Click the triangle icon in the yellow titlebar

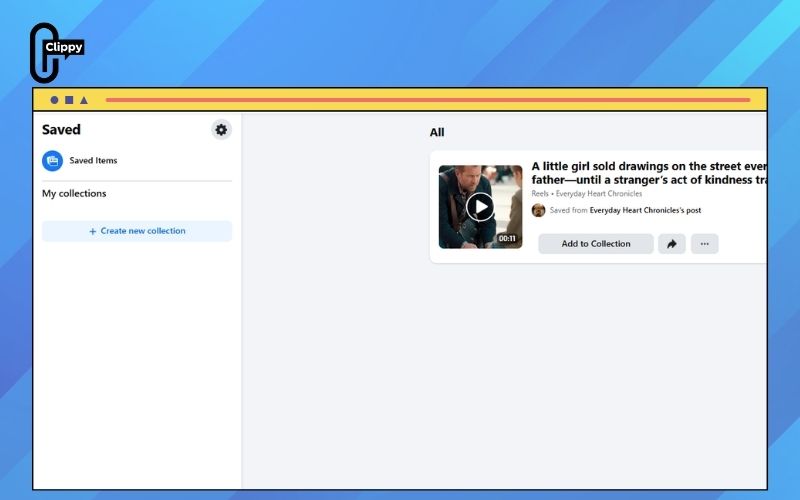point(84,100)
